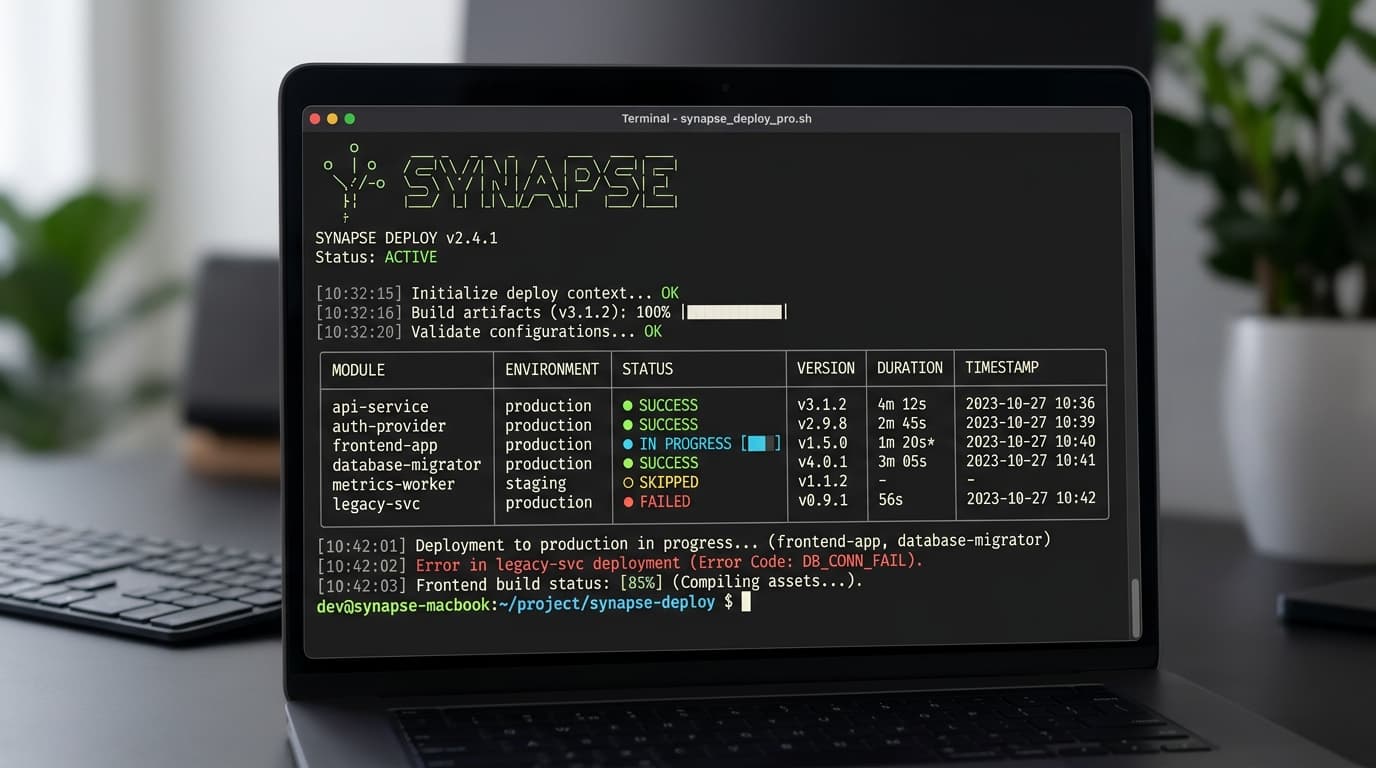Click timestamp 2023-10-27 10:42

1030,498
